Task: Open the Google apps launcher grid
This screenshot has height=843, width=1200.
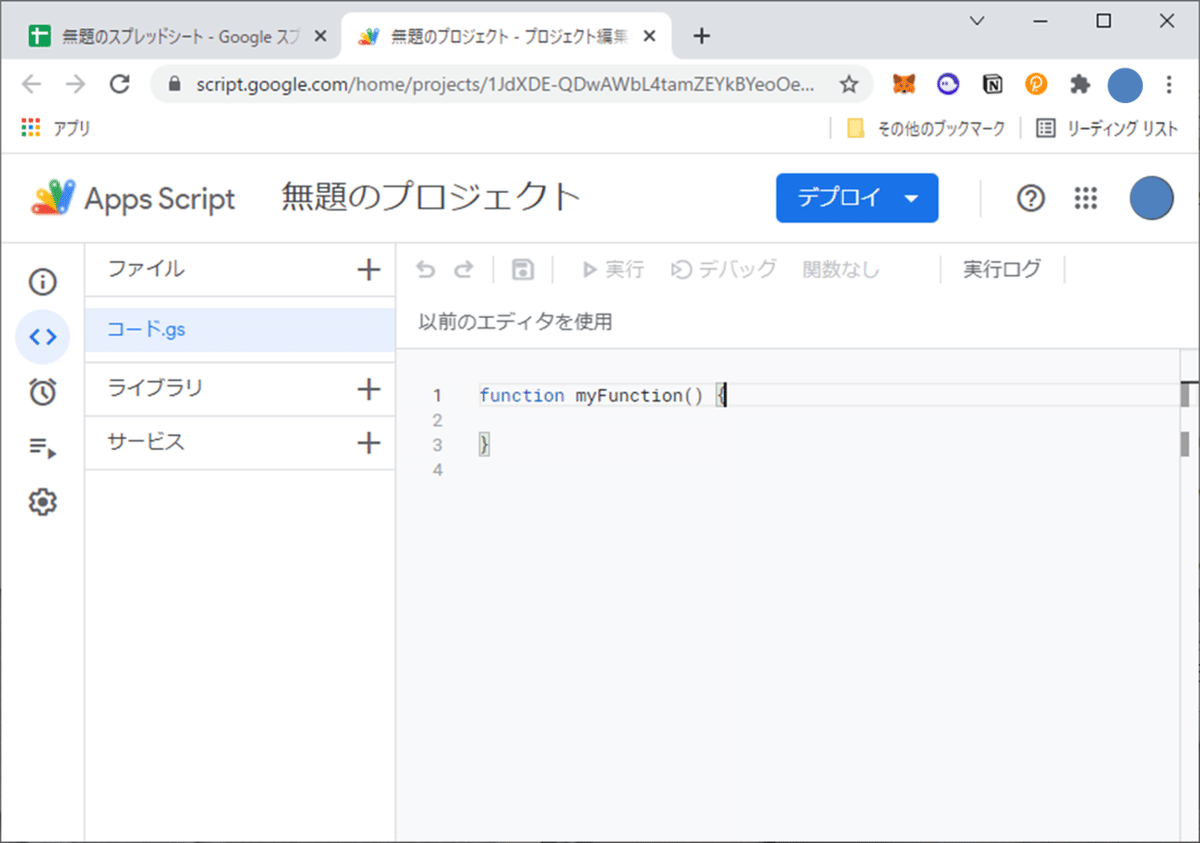Action: point(1084,198)
